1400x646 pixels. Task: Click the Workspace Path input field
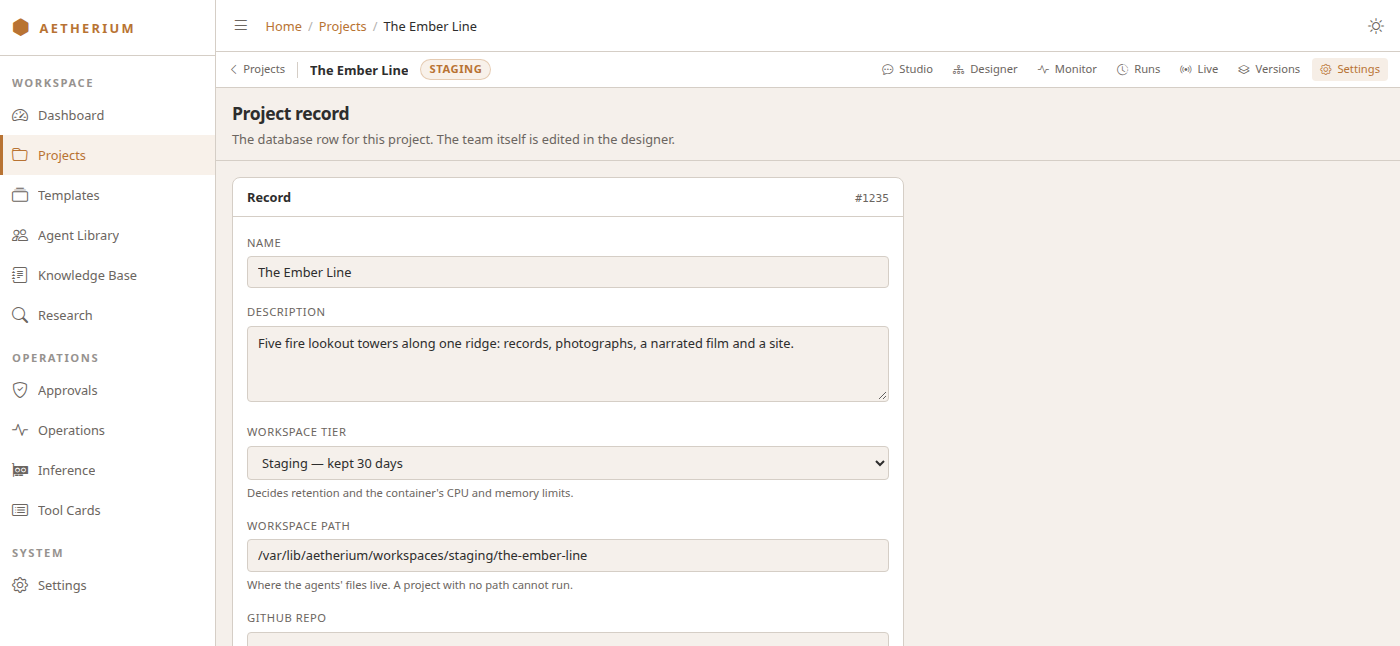[568, 555]
